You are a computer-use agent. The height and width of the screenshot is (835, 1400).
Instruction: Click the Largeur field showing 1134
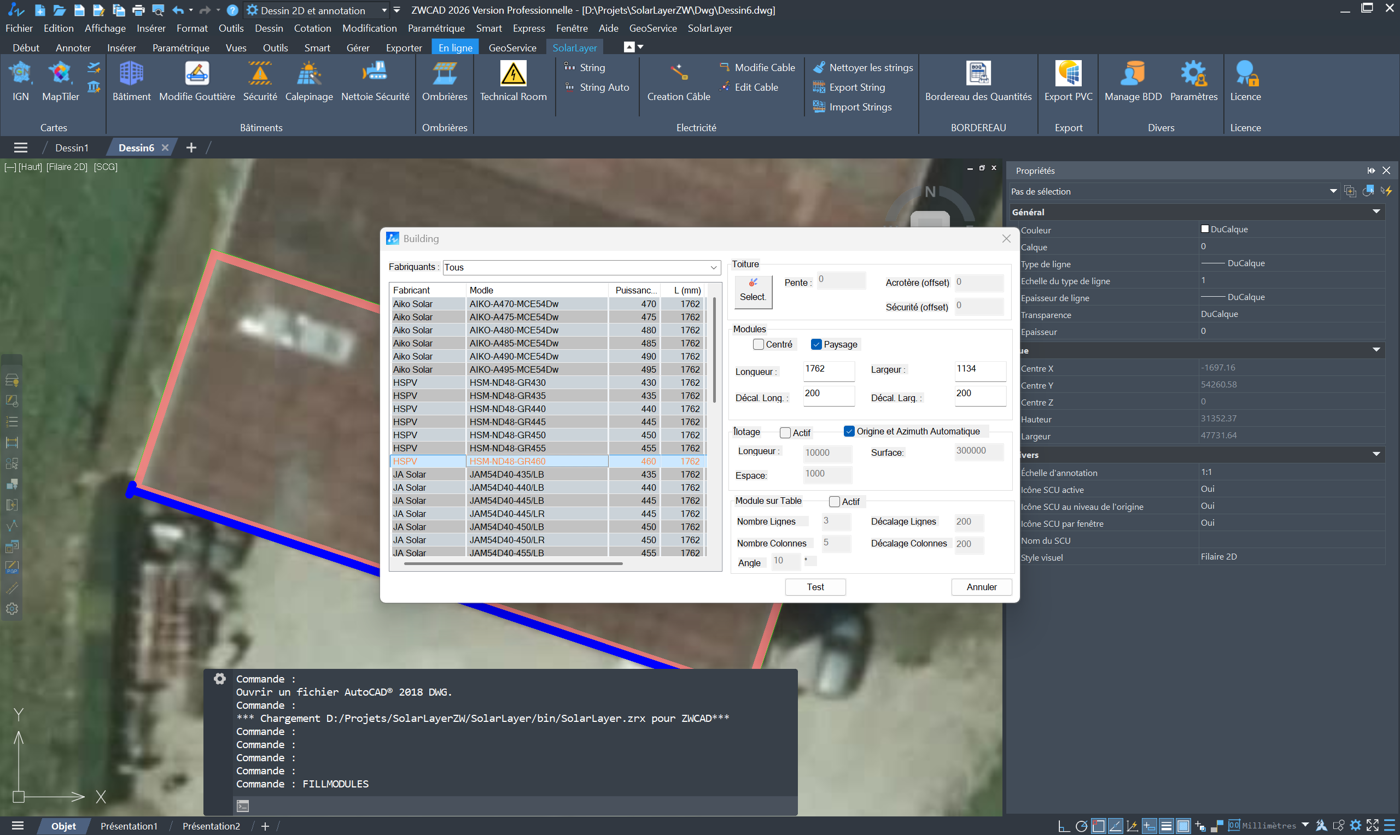pyautogui.click(x=980, y=370)
